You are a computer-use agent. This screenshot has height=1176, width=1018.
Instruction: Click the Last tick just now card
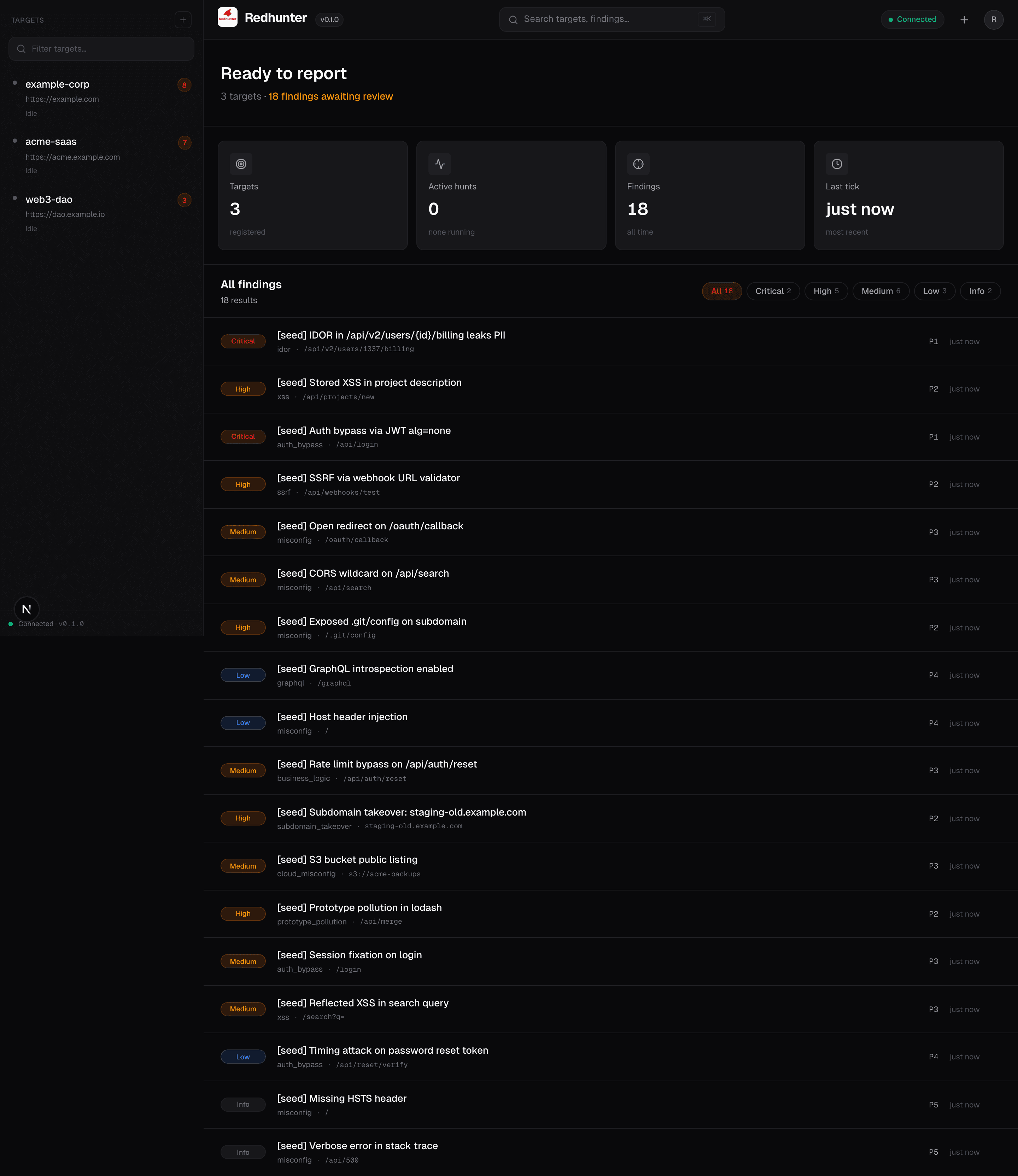[x=908, y=195]
